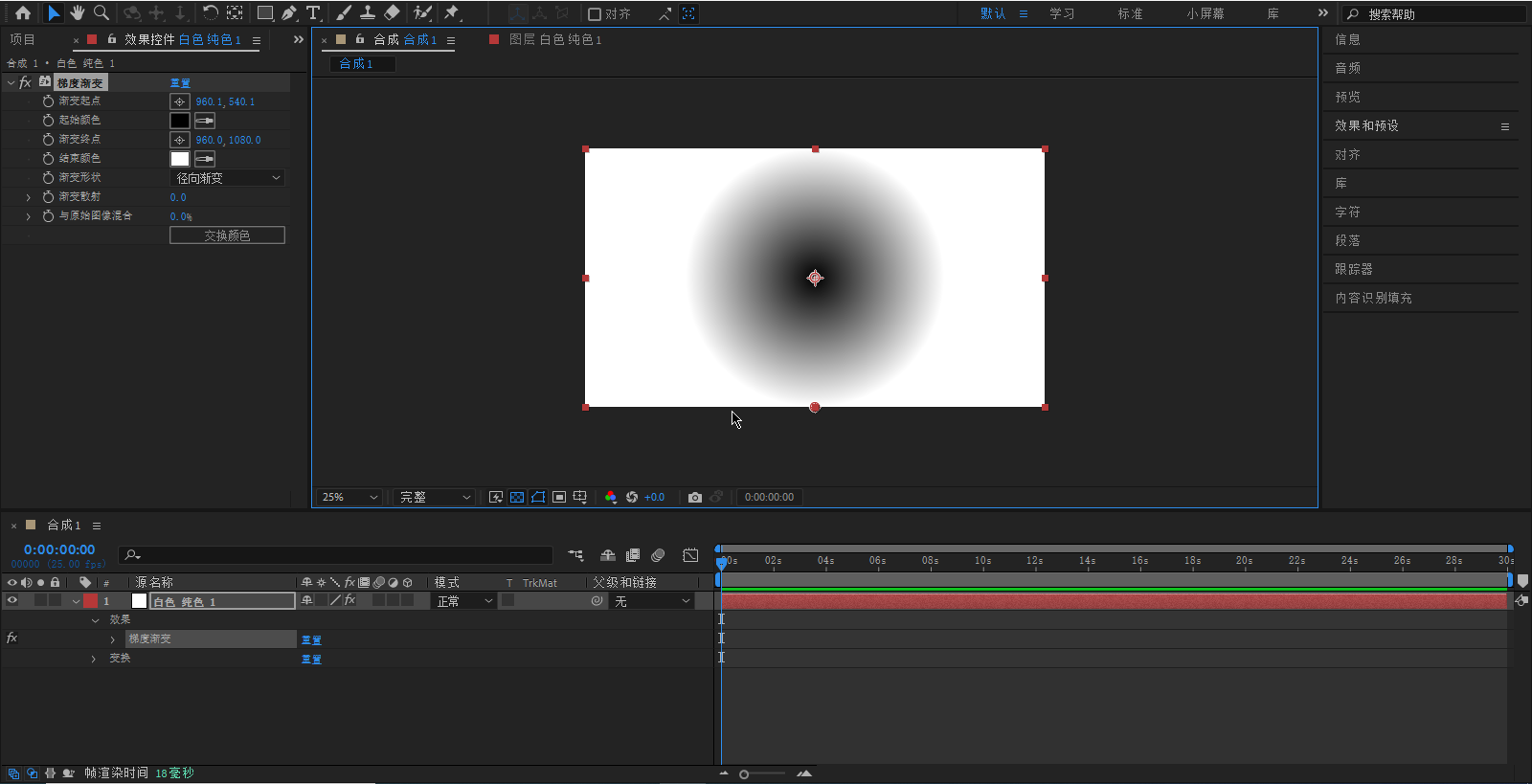Toggle the 梯度渐变 effect fx switch
The width and height of the screenshot is (1532, 784).
point(25,83)
